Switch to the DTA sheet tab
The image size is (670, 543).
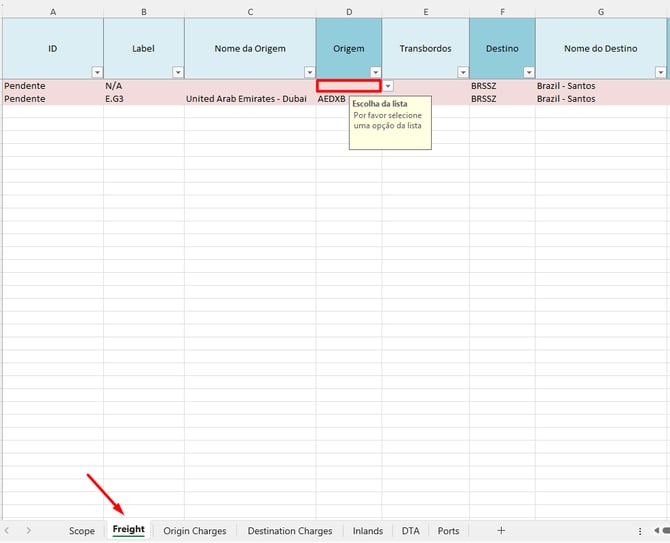point(411,530)
